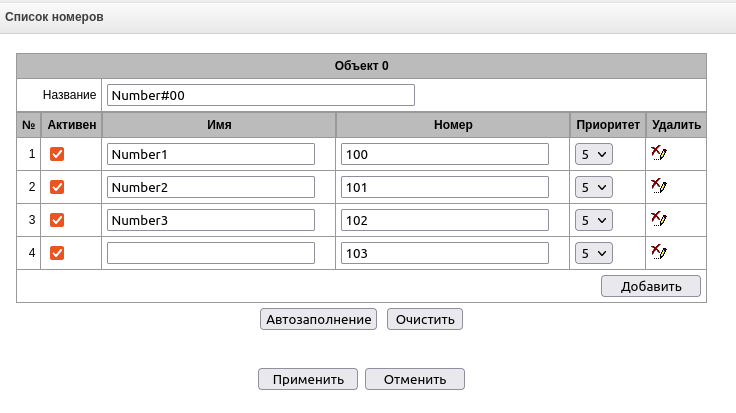Toggle the Активен checkbox in row 4

click(58, 253)
